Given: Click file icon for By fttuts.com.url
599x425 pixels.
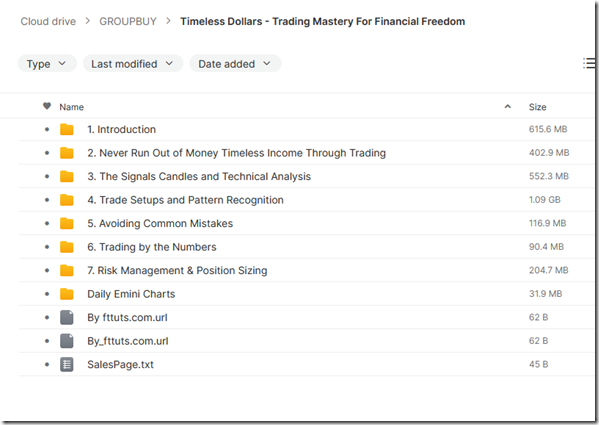Looking at the screenshot, I should pos(67,317).
